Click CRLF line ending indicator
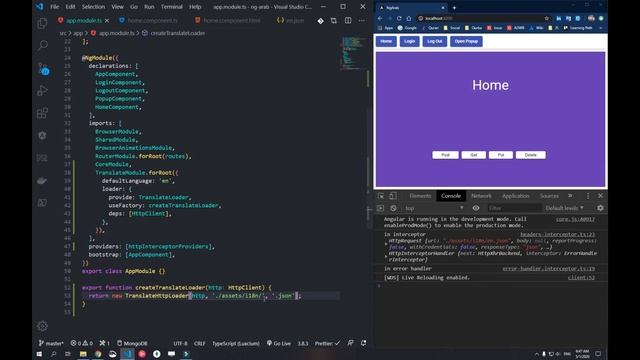 point(200,343)
